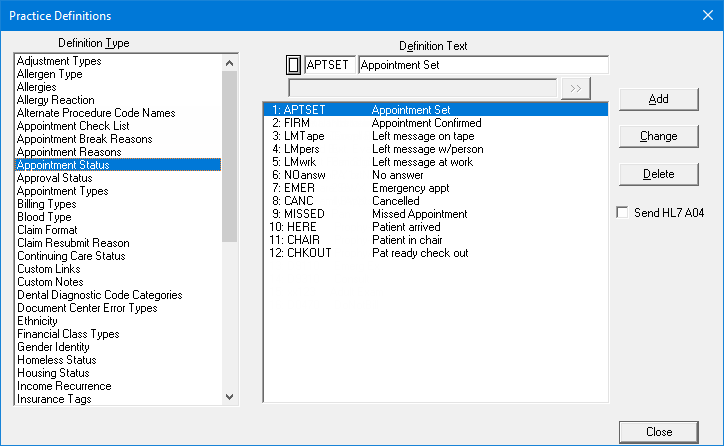The image size is (724, 446).
Task: Choose Insurance Tags definition type
Action: (x=54, y=399)
